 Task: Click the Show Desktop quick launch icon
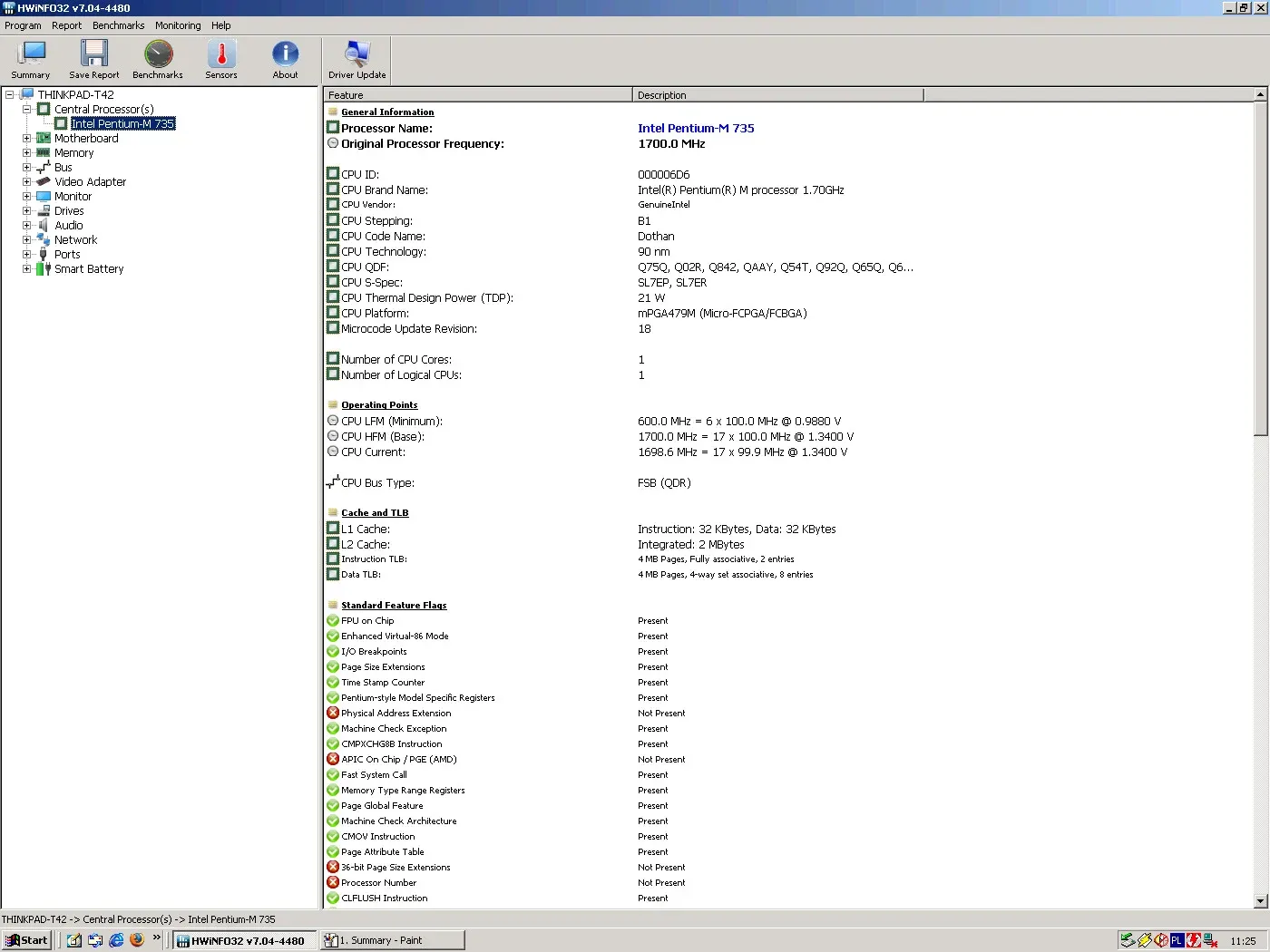point(74,940)
